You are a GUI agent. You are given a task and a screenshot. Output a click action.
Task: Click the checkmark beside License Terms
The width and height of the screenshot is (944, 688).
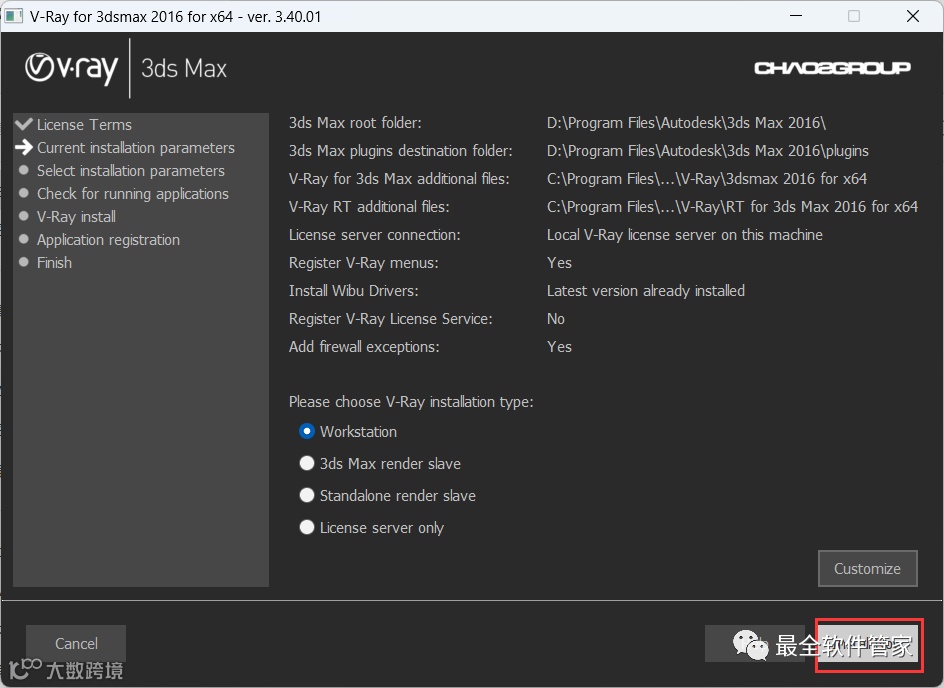coord(24,124)
